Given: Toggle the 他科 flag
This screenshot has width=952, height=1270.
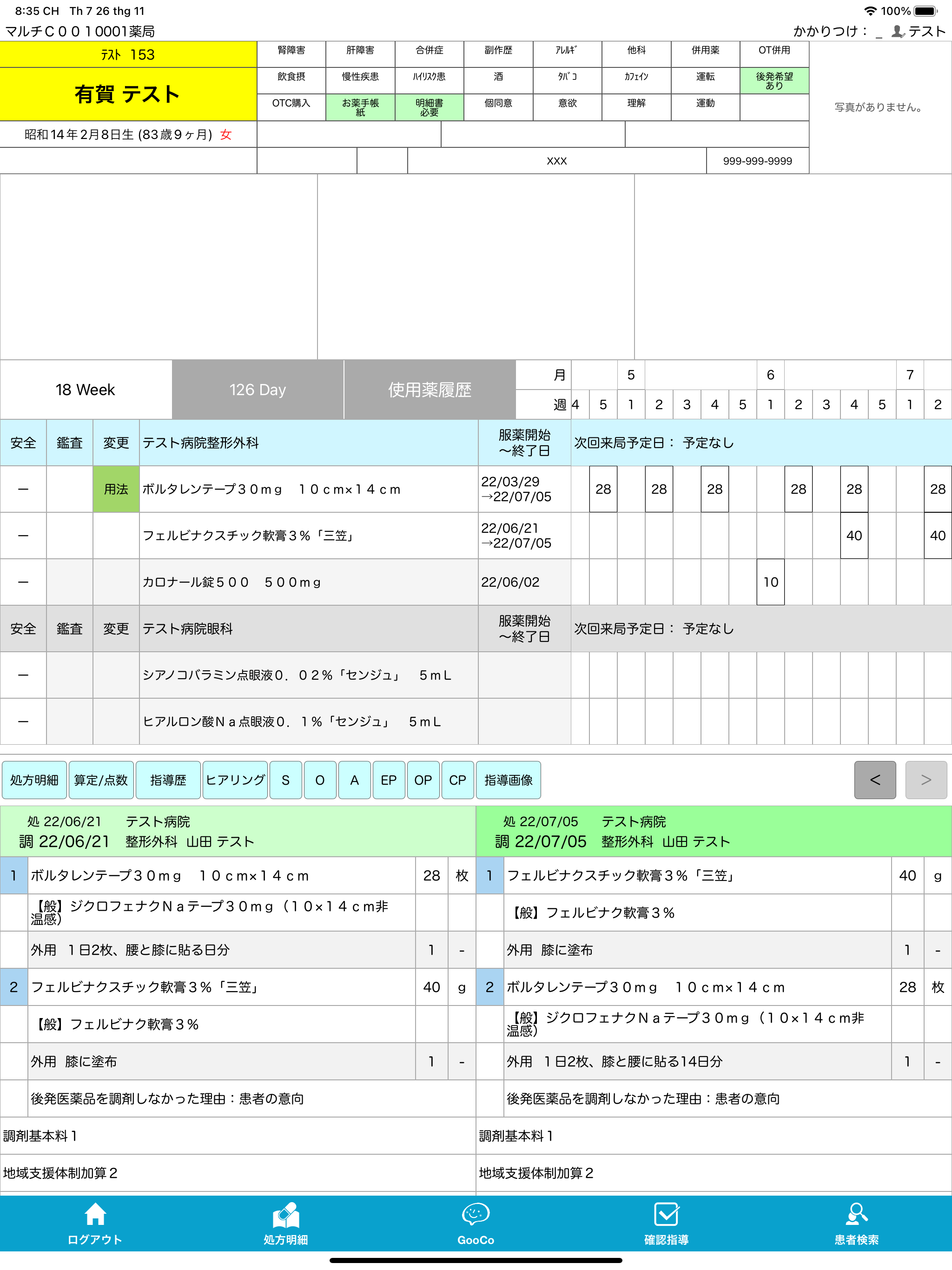Looking at the screenshot, I should 636,54.
